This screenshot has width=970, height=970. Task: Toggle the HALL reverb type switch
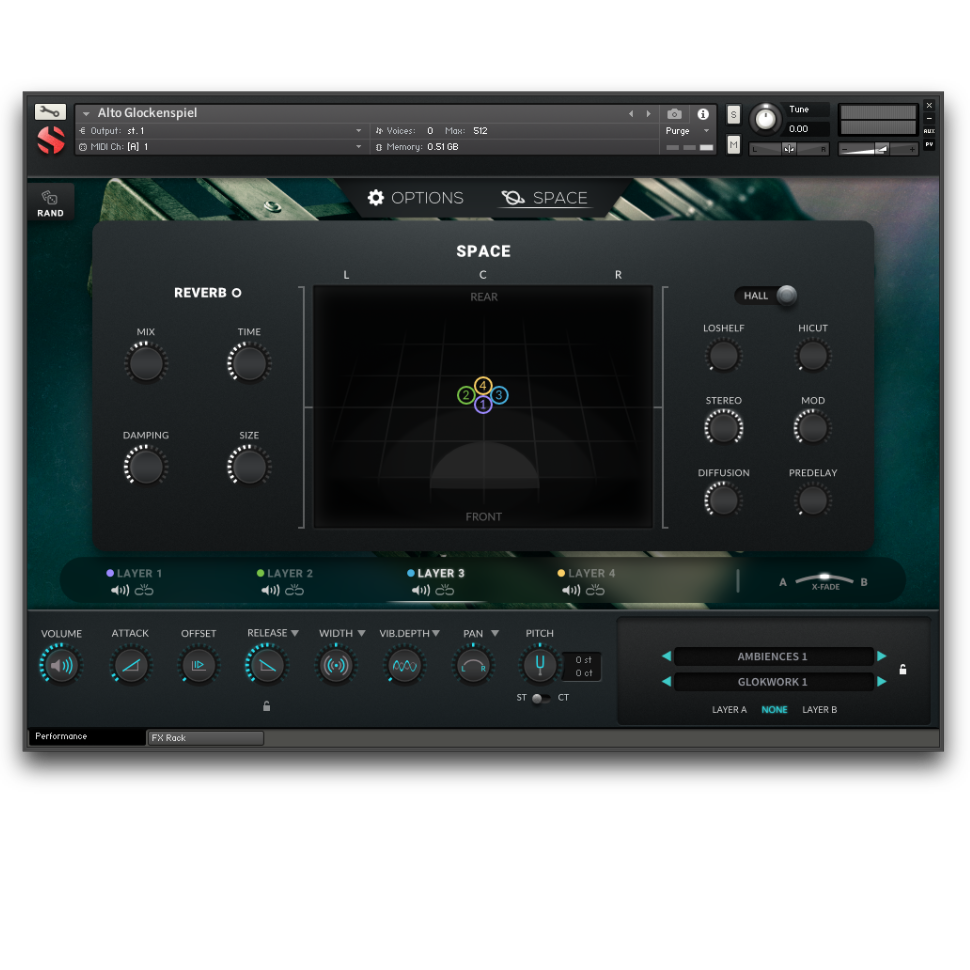767,295
